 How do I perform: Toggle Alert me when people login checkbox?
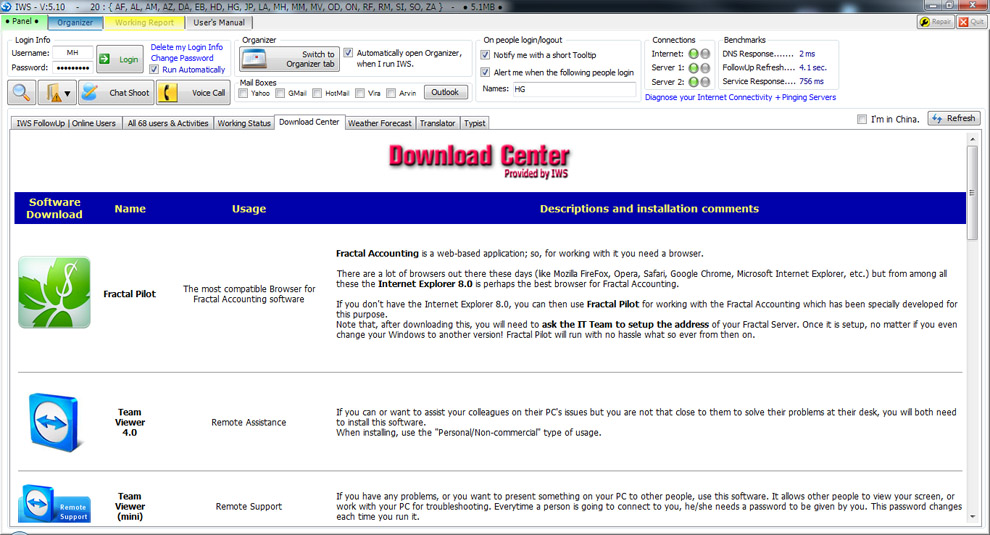tap(485, 72)
